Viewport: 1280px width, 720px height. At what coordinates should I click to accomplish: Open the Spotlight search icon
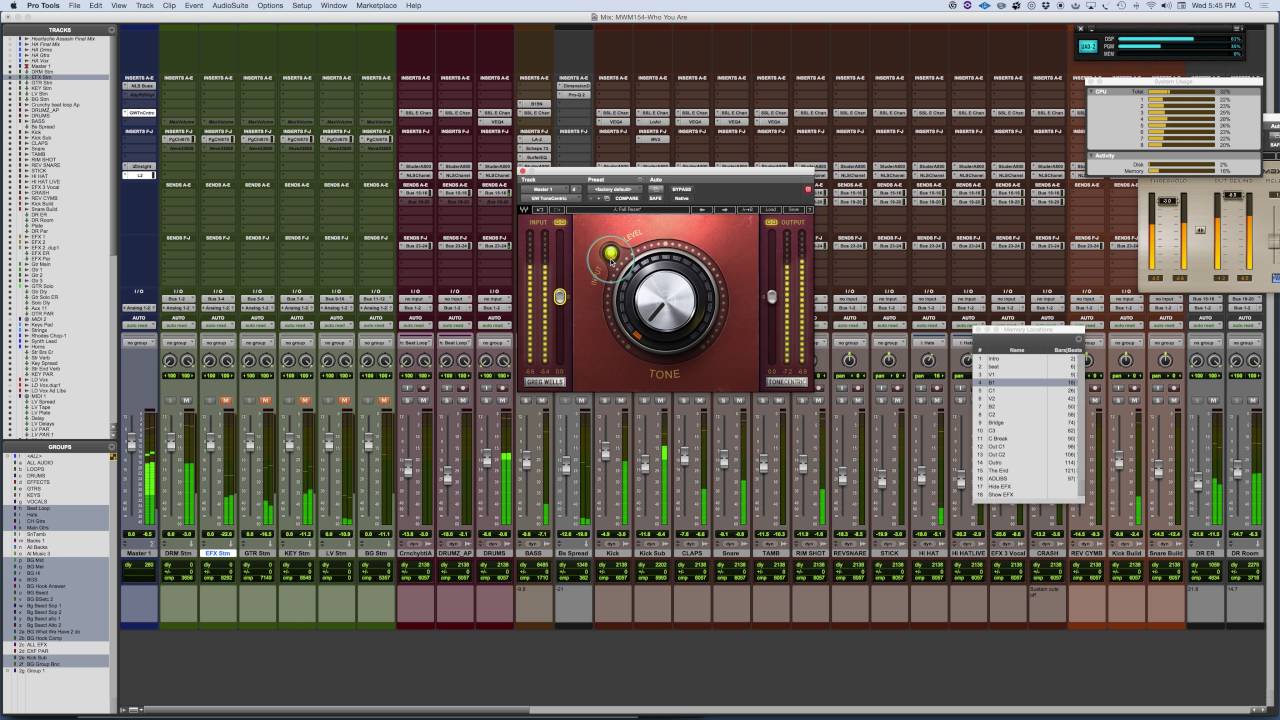pyautogui.click(x=1248, y=6)
